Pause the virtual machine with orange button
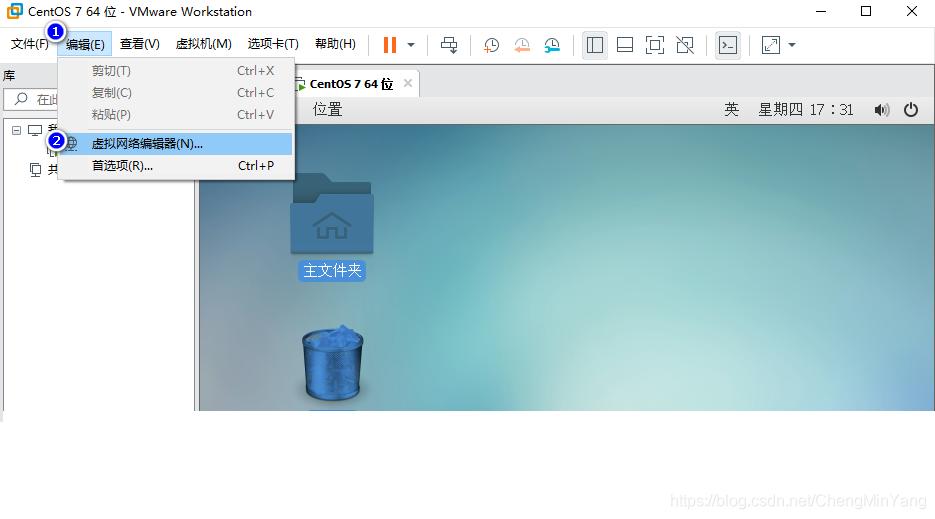Viewport: 935px width, 519px height. pos(390,45)
